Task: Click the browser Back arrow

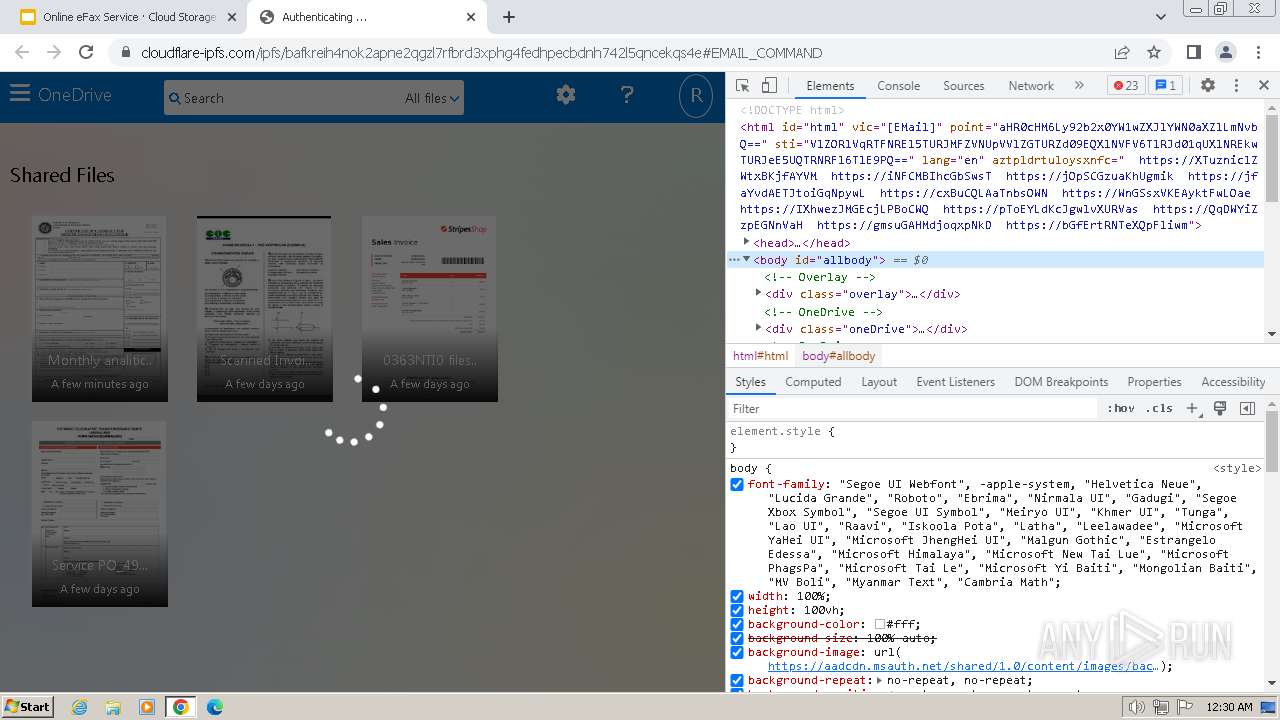Action: (x=22, y=52)
